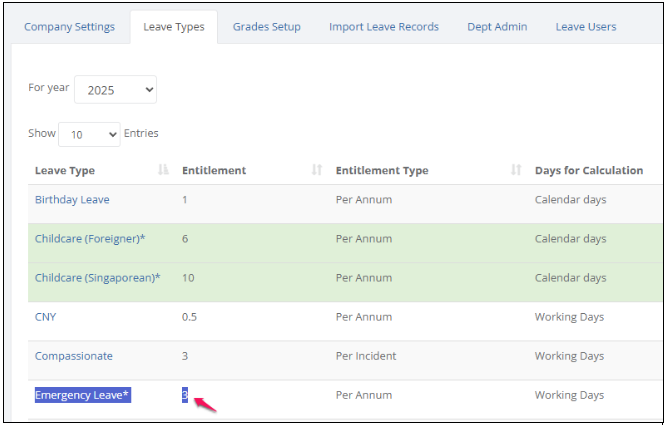Open the Grades Setup tab
The image size is (667, 425).
coord(267,27)
